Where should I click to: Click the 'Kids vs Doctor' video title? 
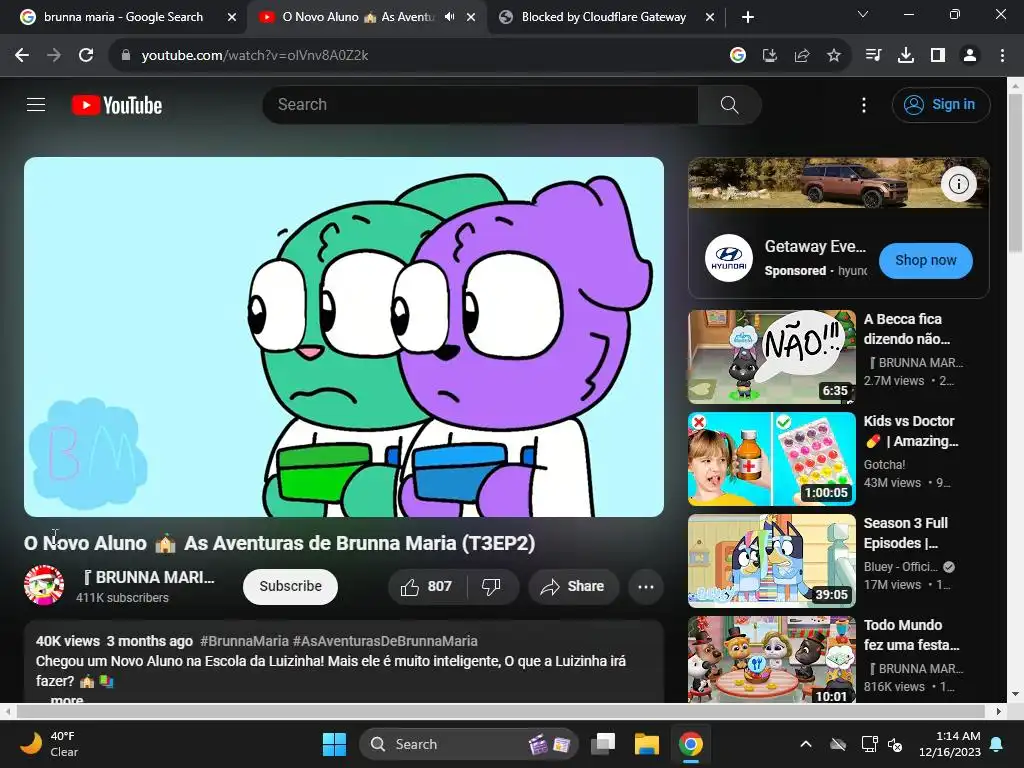[911, 431]
